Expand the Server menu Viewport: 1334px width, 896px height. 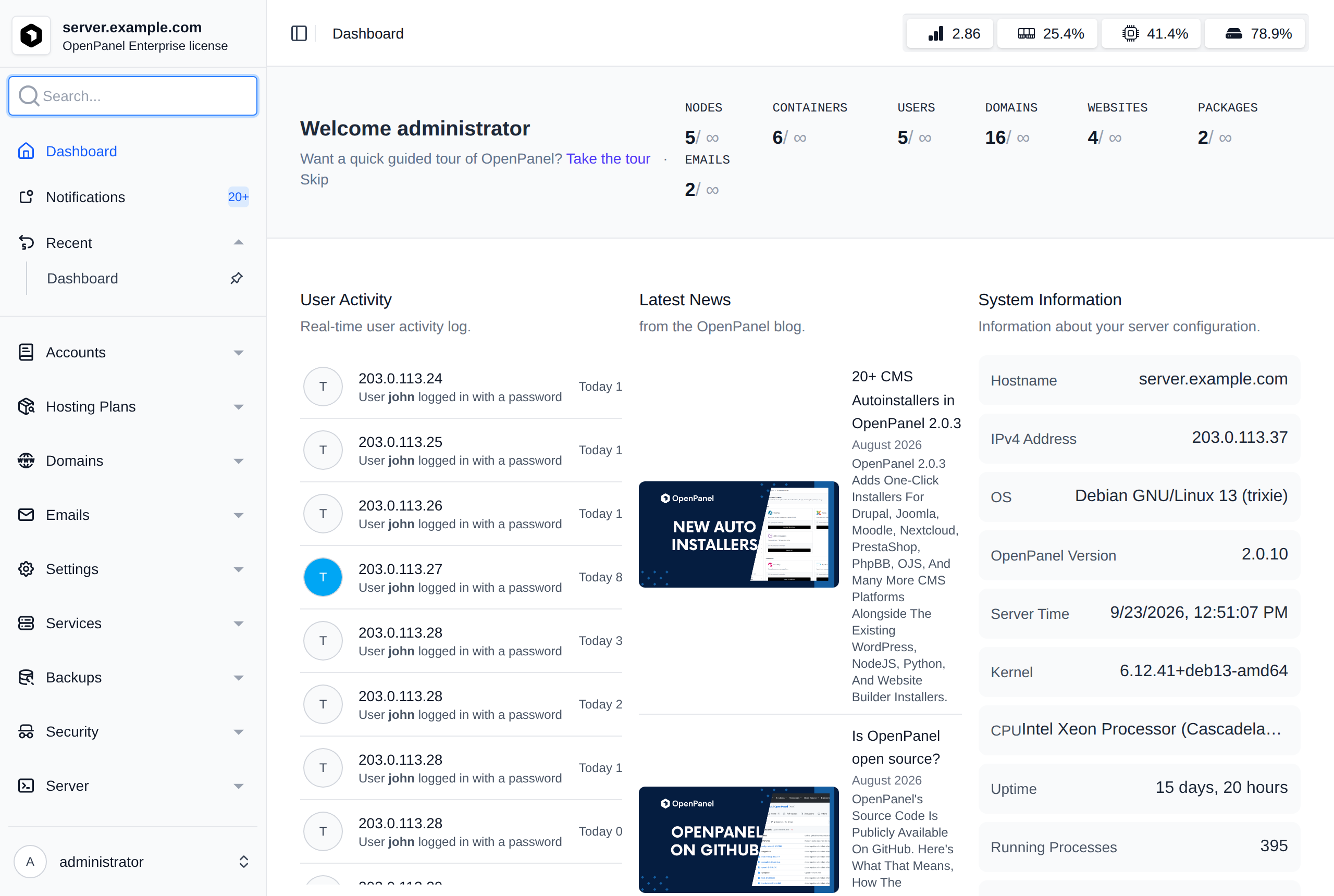pos(238,786)
